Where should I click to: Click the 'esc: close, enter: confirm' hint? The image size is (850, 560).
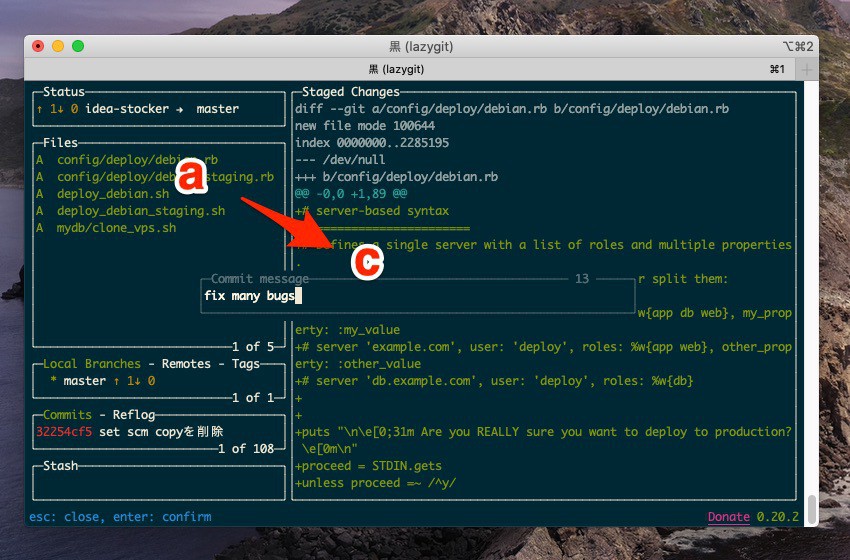pyautogui.click(x=120, y=517)
